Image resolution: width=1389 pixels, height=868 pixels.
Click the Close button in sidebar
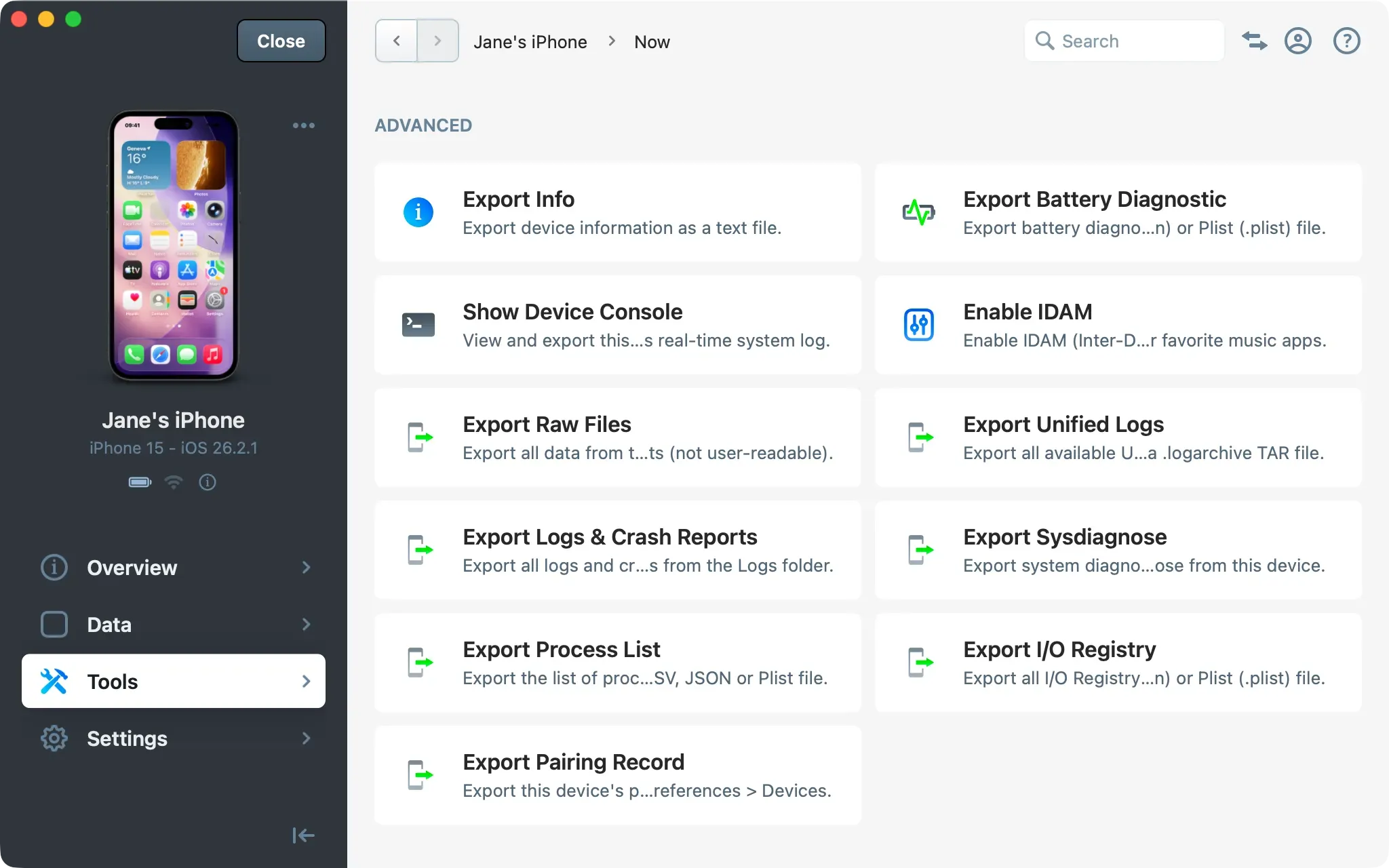(x=281, y=41)
